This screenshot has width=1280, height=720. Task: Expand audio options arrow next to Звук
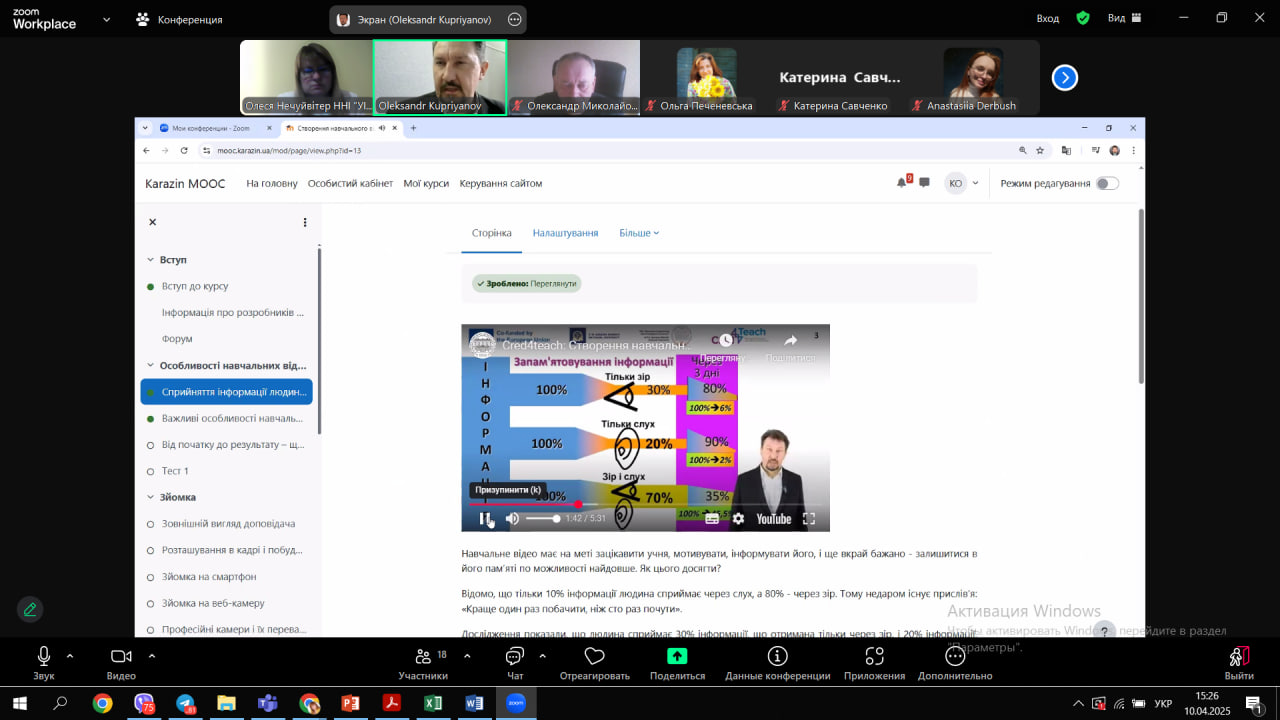click(x=70, y=656)
